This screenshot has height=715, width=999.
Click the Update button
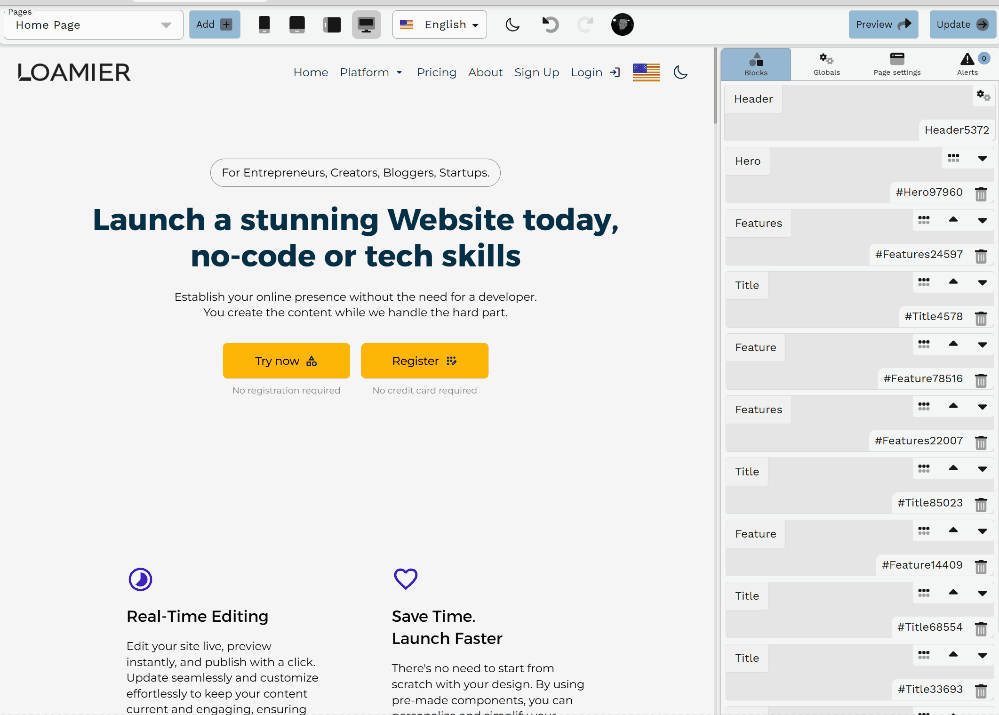tap(963, 25)
